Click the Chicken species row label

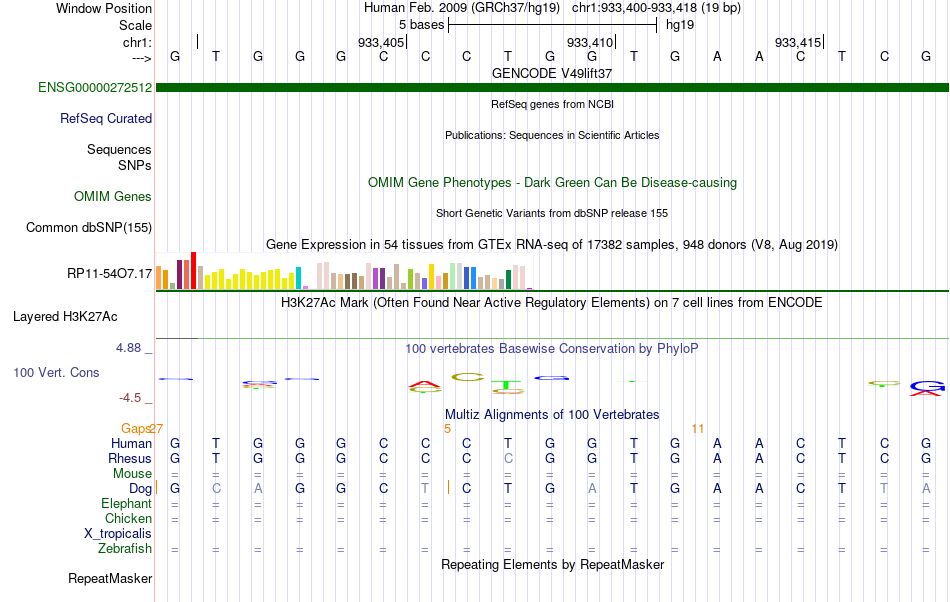pyautogui.click(x=128, y=518)
